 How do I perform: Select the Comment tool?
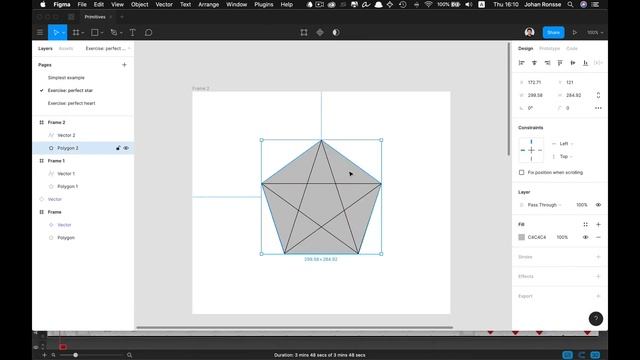tap(149, 32)
